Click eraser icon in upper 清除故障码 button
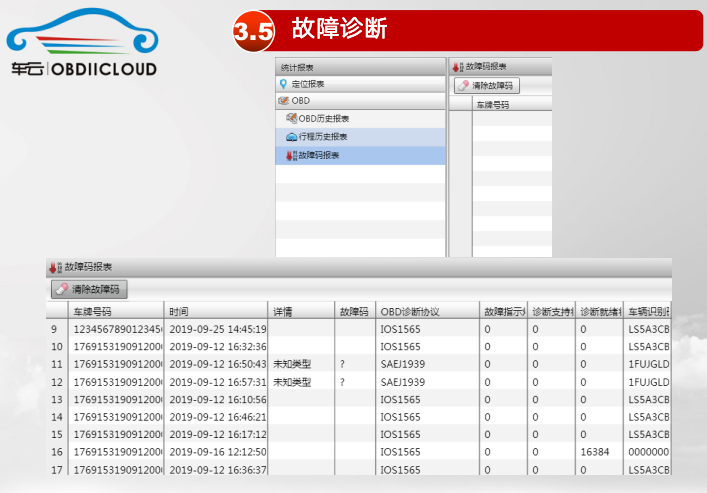The height and width of the screenshot is (493, 707). pos(463,86)
